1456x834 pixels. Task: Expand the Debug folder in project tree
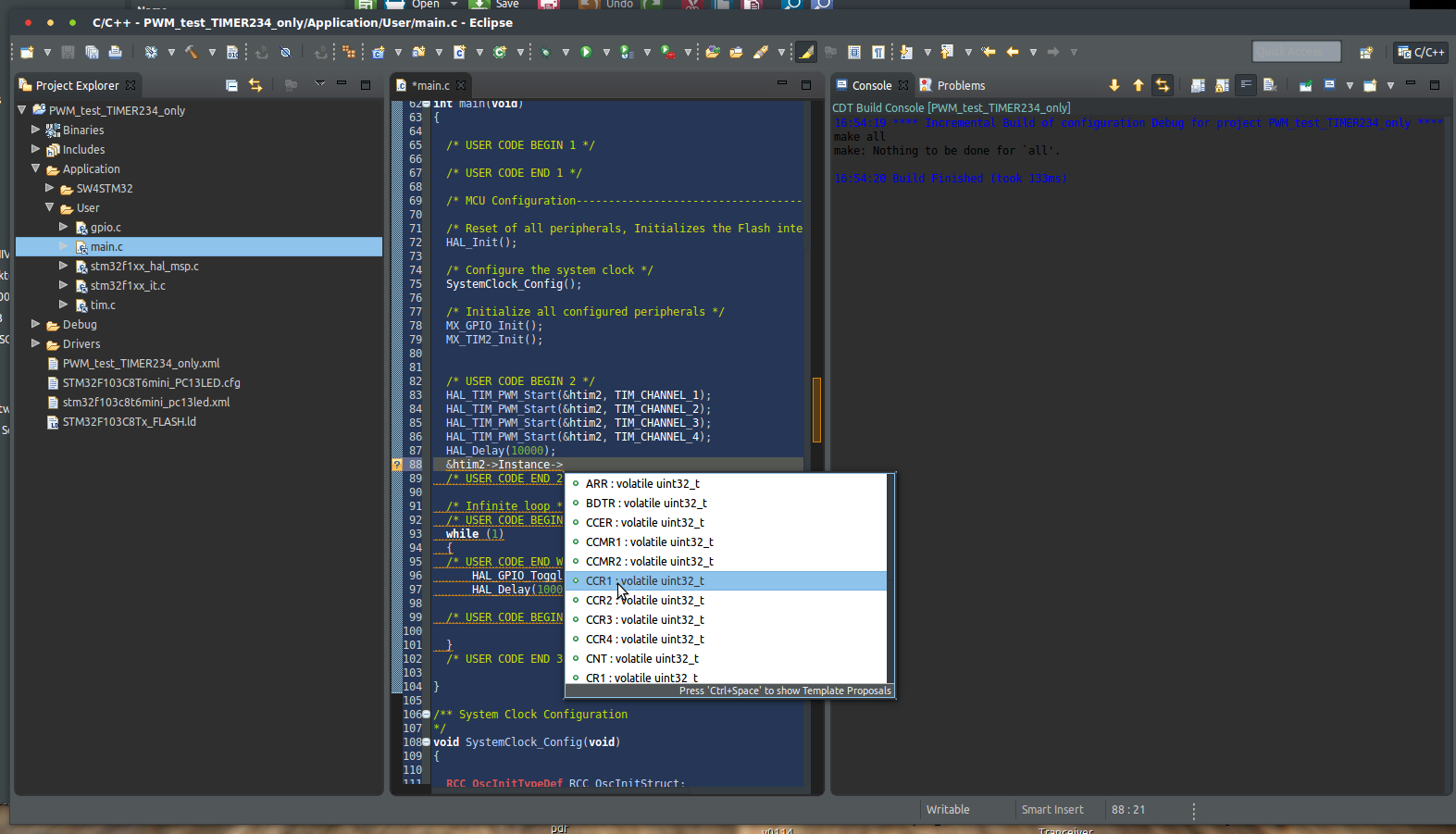pos(36,324)
